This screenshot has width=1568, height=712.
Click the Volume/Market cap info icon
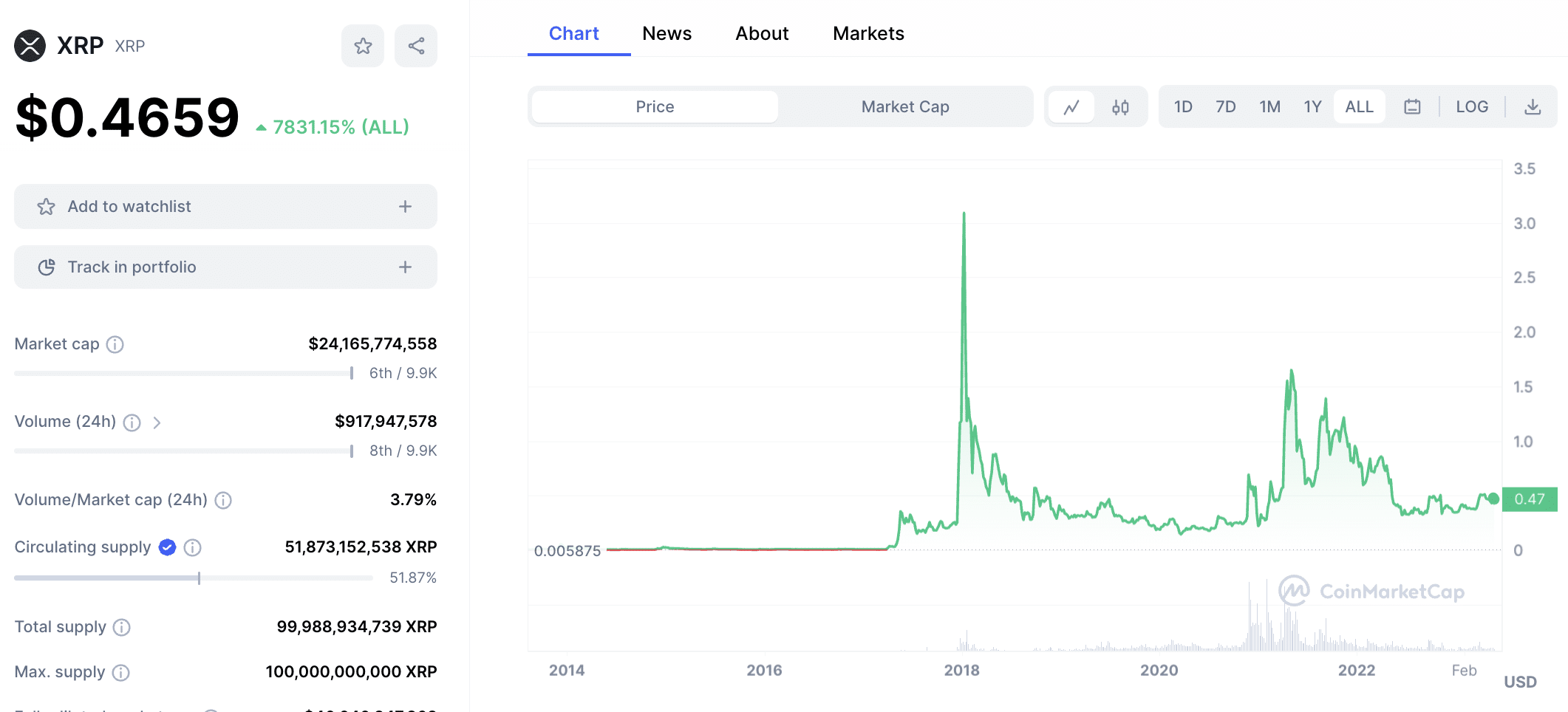pyautogui.click(x=223, y=501)
